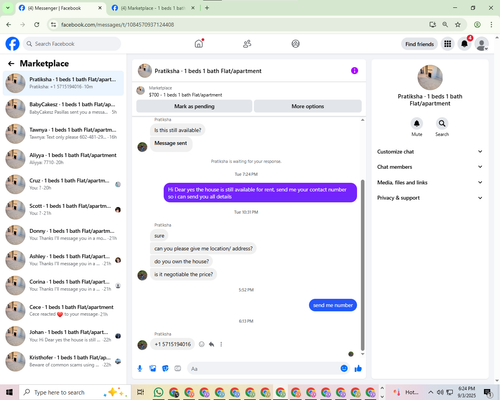Open the Chrome zoom magnifier icon
This screenshot has width=500, height=400.
[445, 25]
